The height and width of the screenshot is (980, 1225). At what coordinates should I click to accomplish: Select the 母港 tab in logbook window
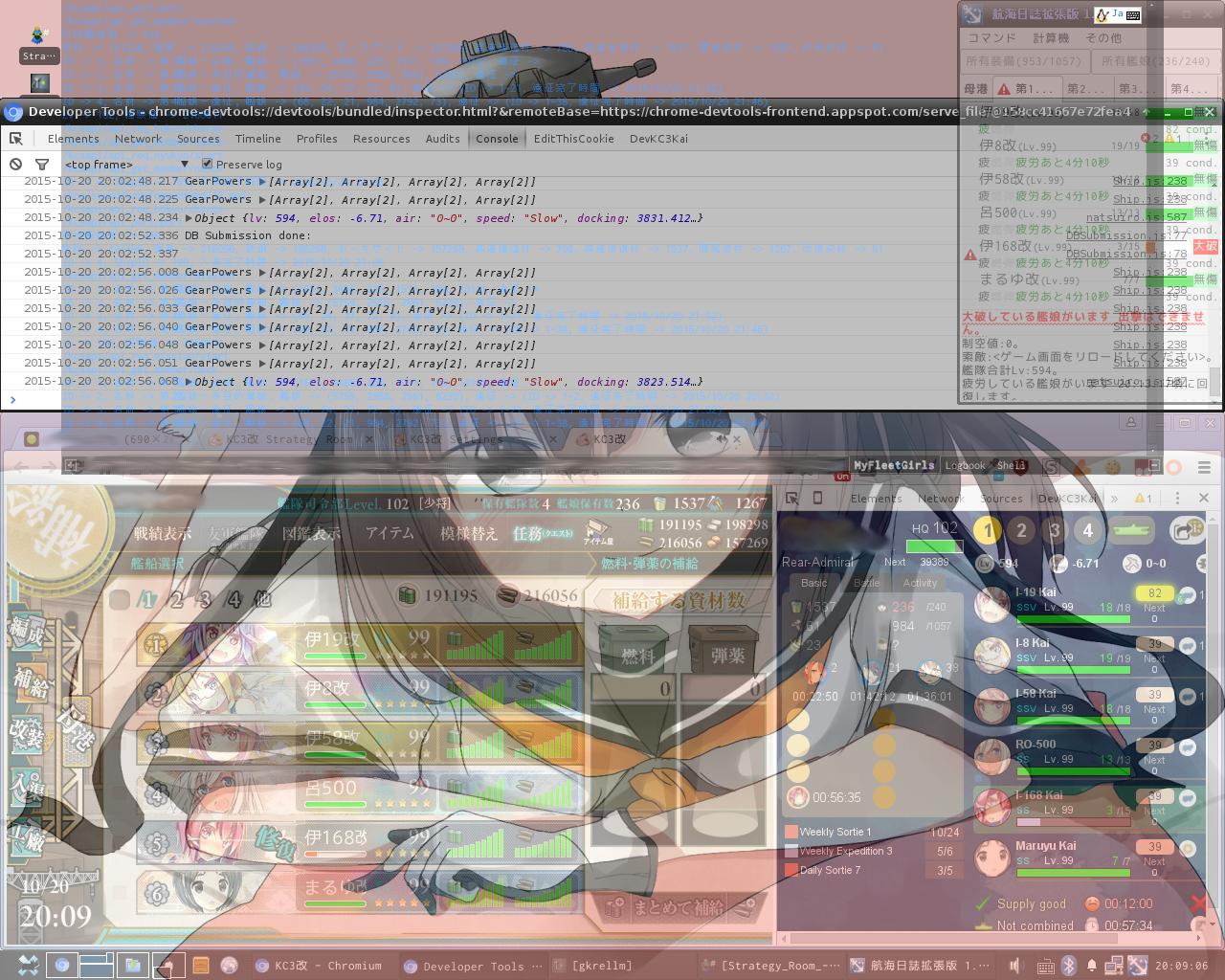(975, 88)
